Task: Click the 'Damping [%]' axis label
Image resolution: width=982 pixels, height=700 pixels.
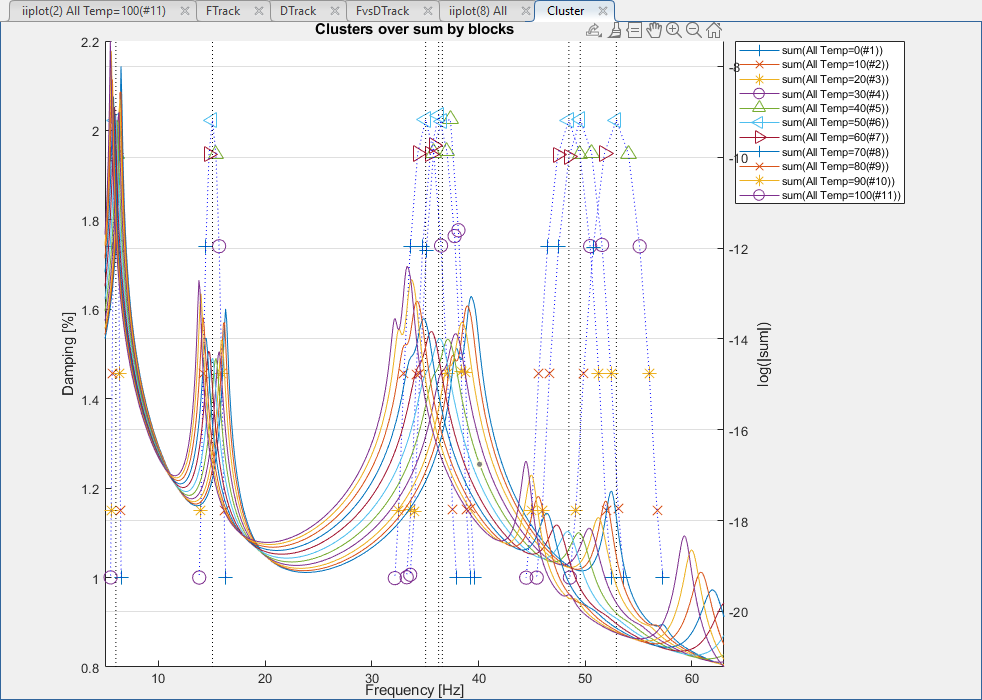Action: 68,355
